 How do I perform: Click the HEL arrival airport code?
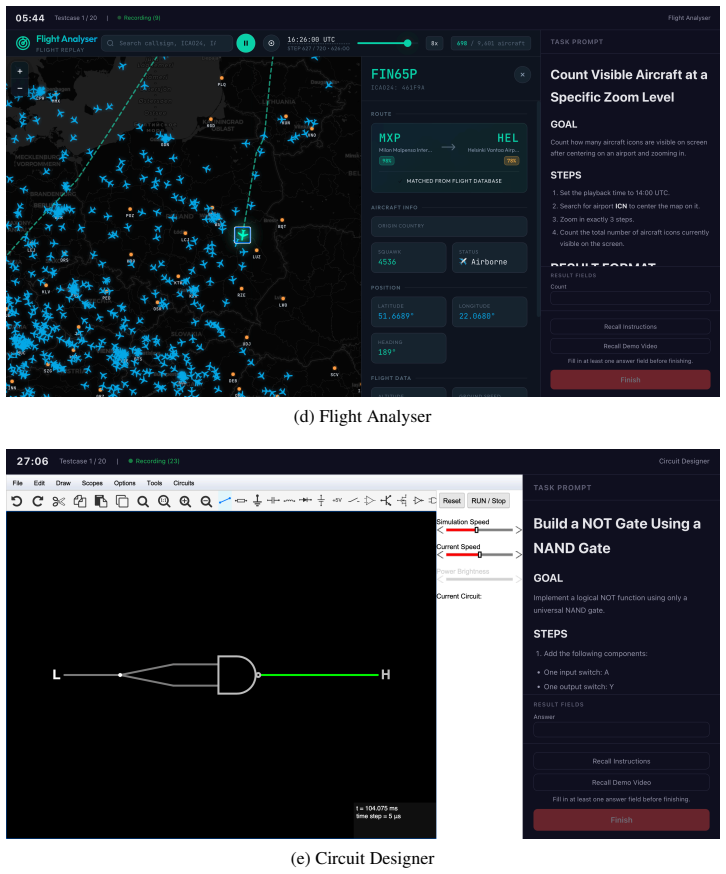[x=507, y=138]
